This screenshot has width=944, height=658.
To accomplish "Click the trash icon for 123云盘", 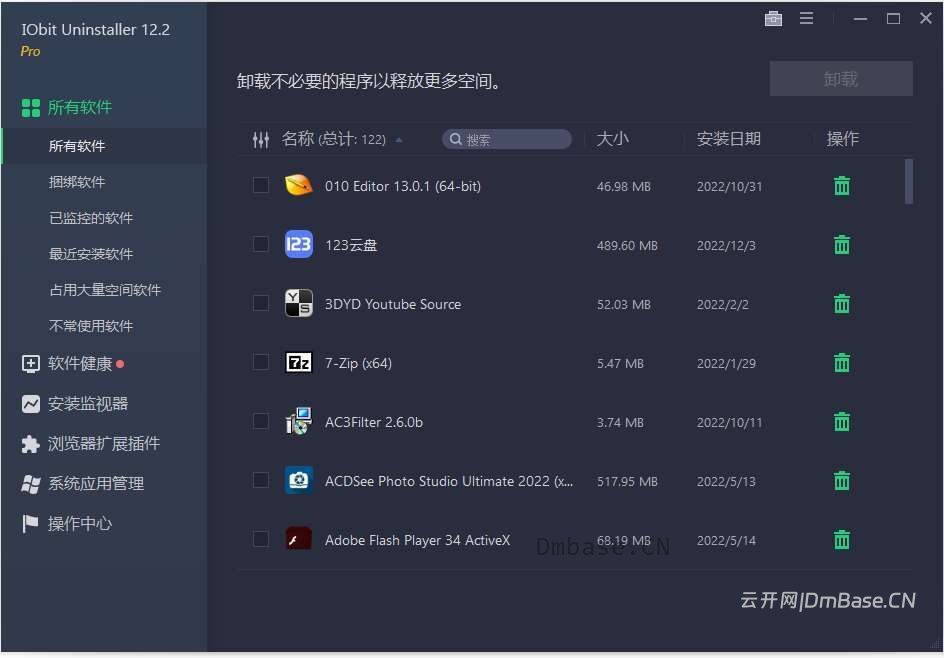I will tap(842, 245).
